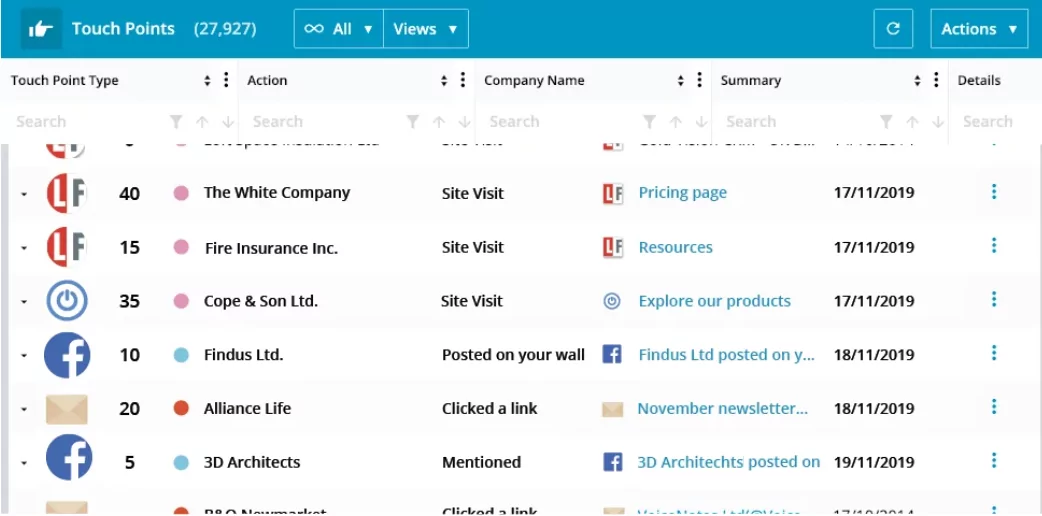The height and width of the screenshot is (516, 1042).
Task: Click the Touch Points pointing-hand icon
Action: 41,29
